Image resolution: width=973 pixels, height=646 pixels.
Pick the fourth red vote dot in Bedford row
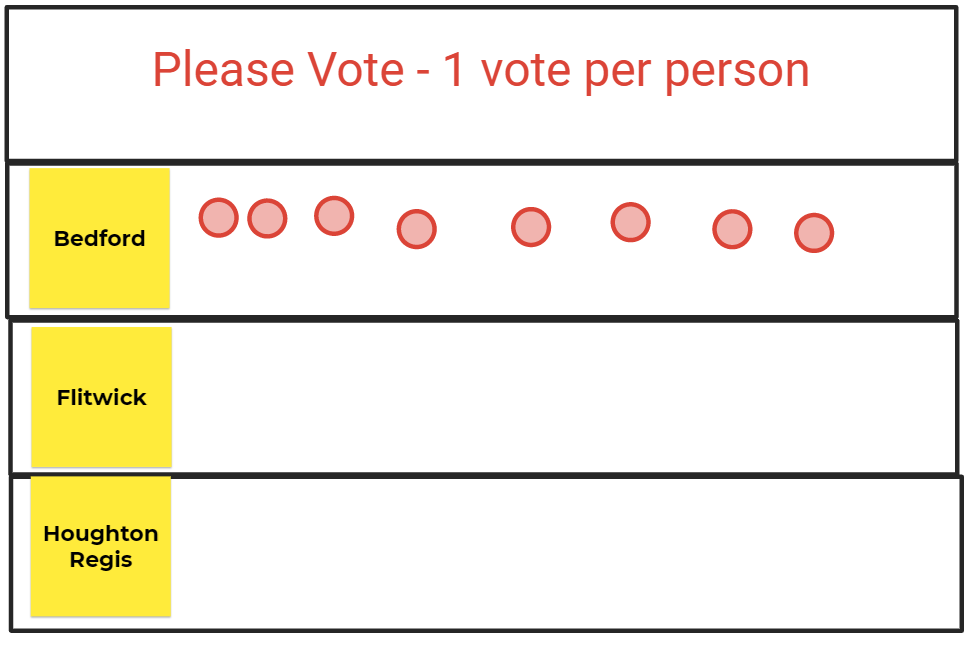[x=417, y=230]
